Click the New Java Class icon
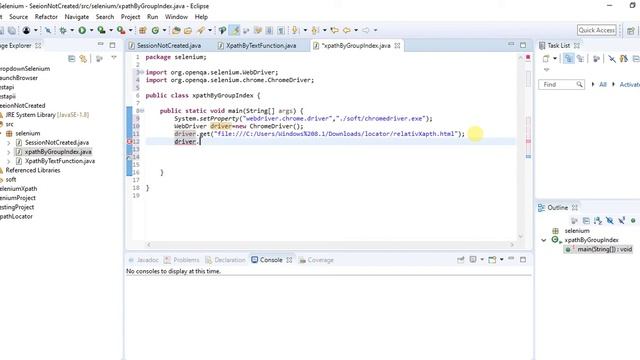Screen dimensions: 640x360 pyautogui.click(x=155, y=30)
